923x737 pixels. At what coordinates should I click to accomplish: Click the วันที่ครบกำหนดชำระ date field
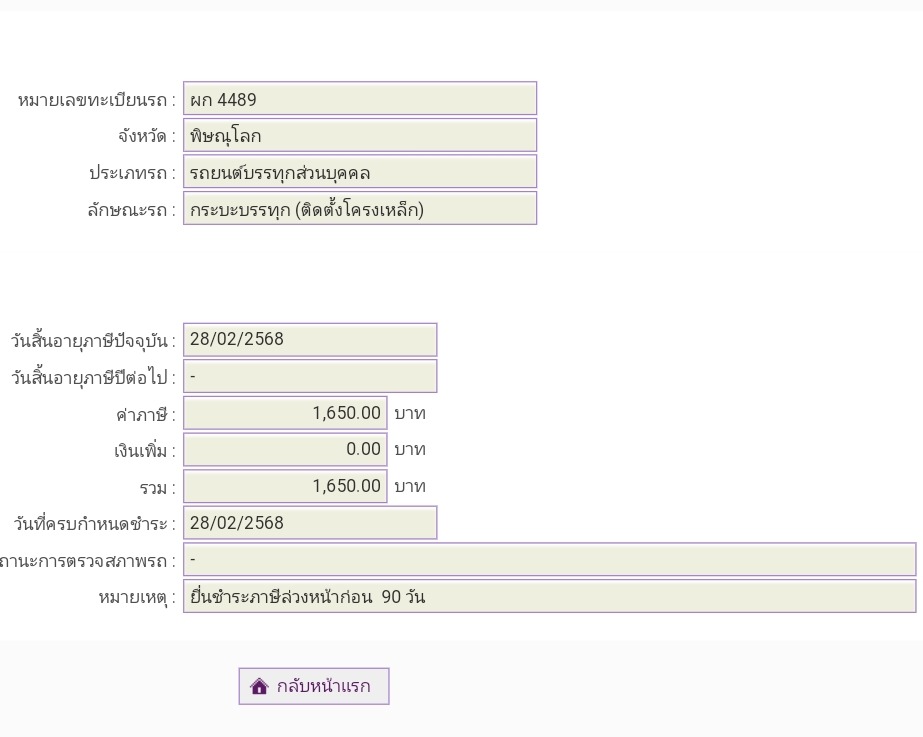click(x=310, y=523)
